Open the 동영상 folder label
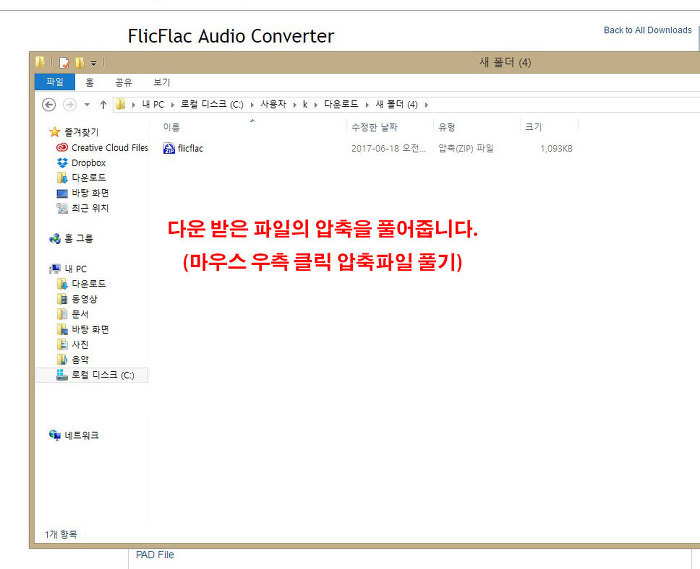The height and width of the screenshot is (569, 700). coord(84,299)
